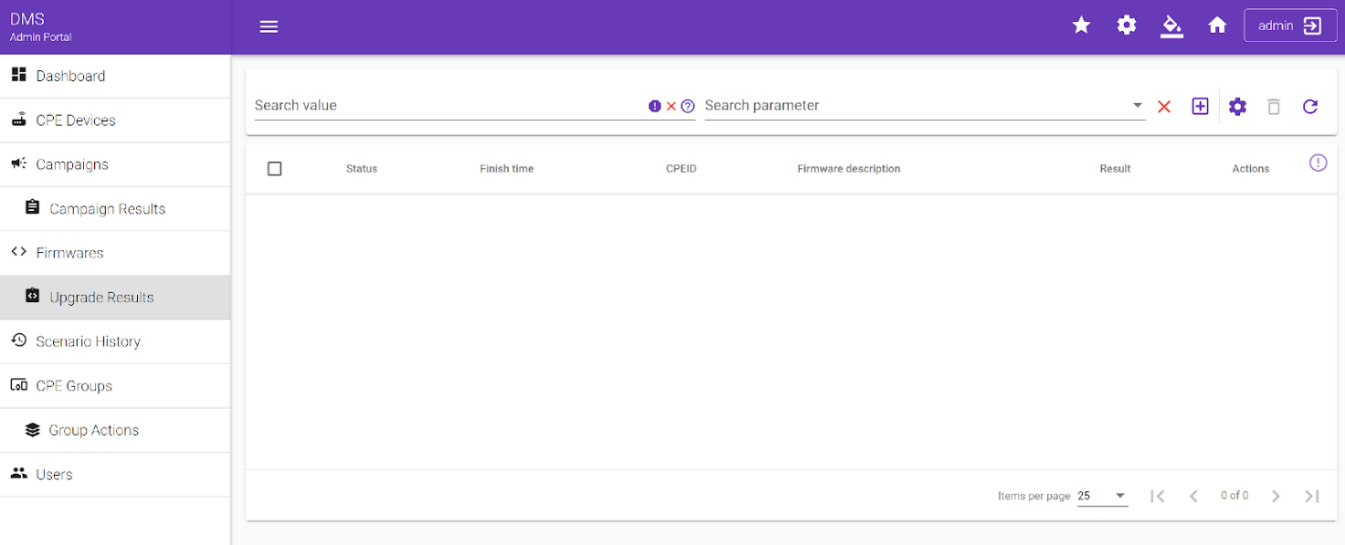Open settings gear in top bar
Viewport: 1345px width, 545px height.
pyautogui.click(x=1126, y=26)
